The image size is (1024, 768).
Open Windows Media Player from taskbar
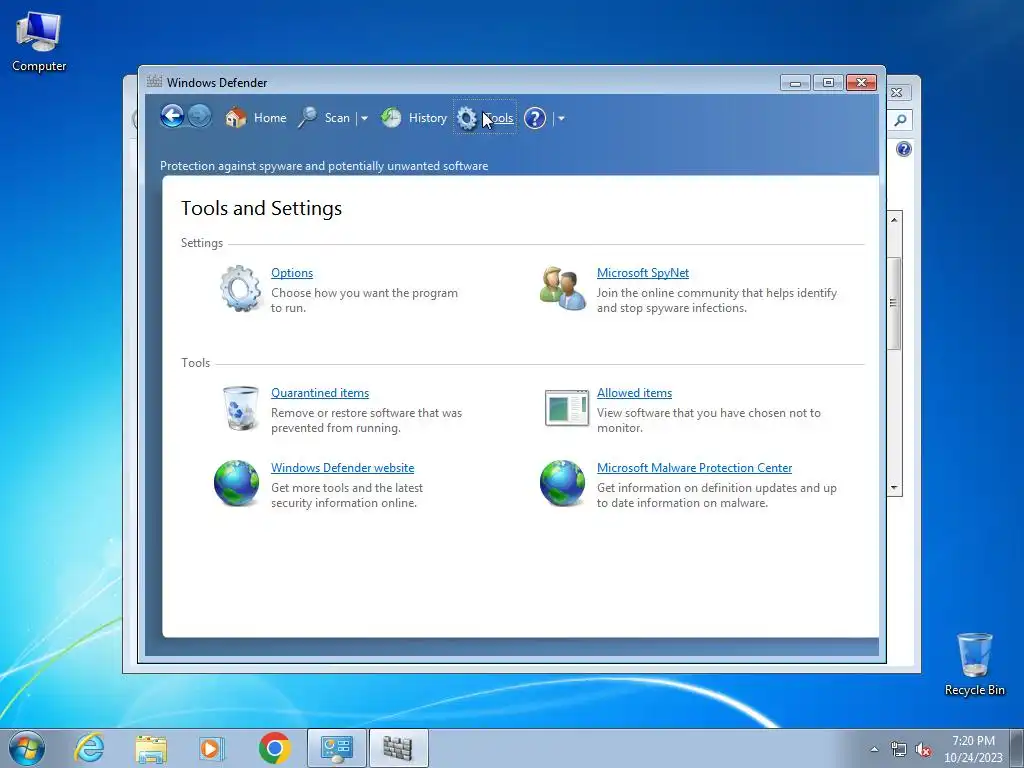[212, 748]
